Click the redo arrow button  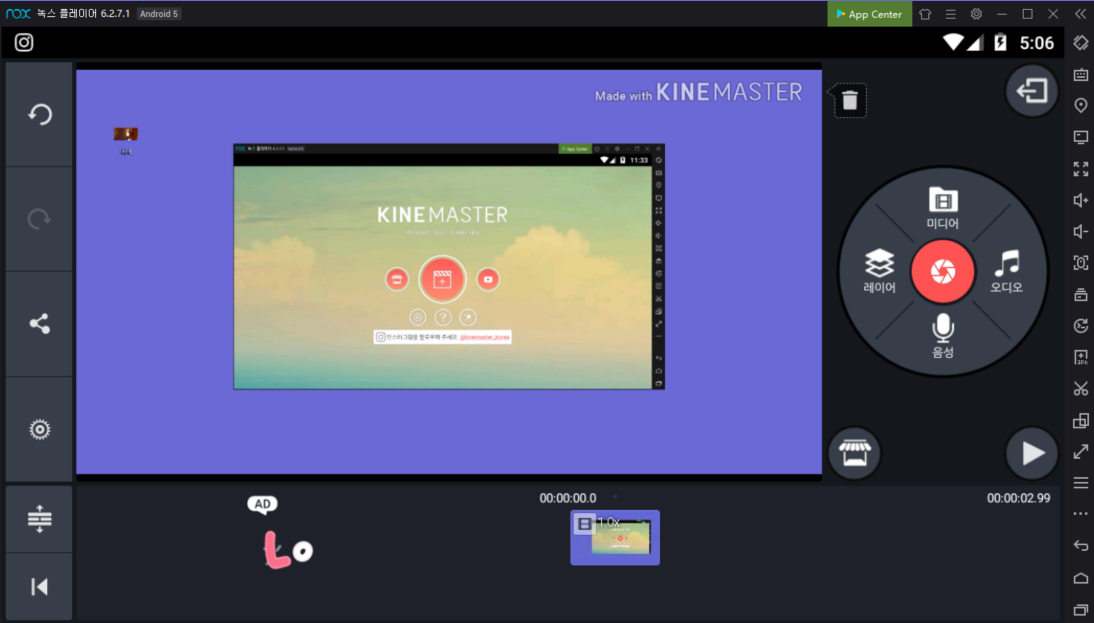[x=40, y=219]
